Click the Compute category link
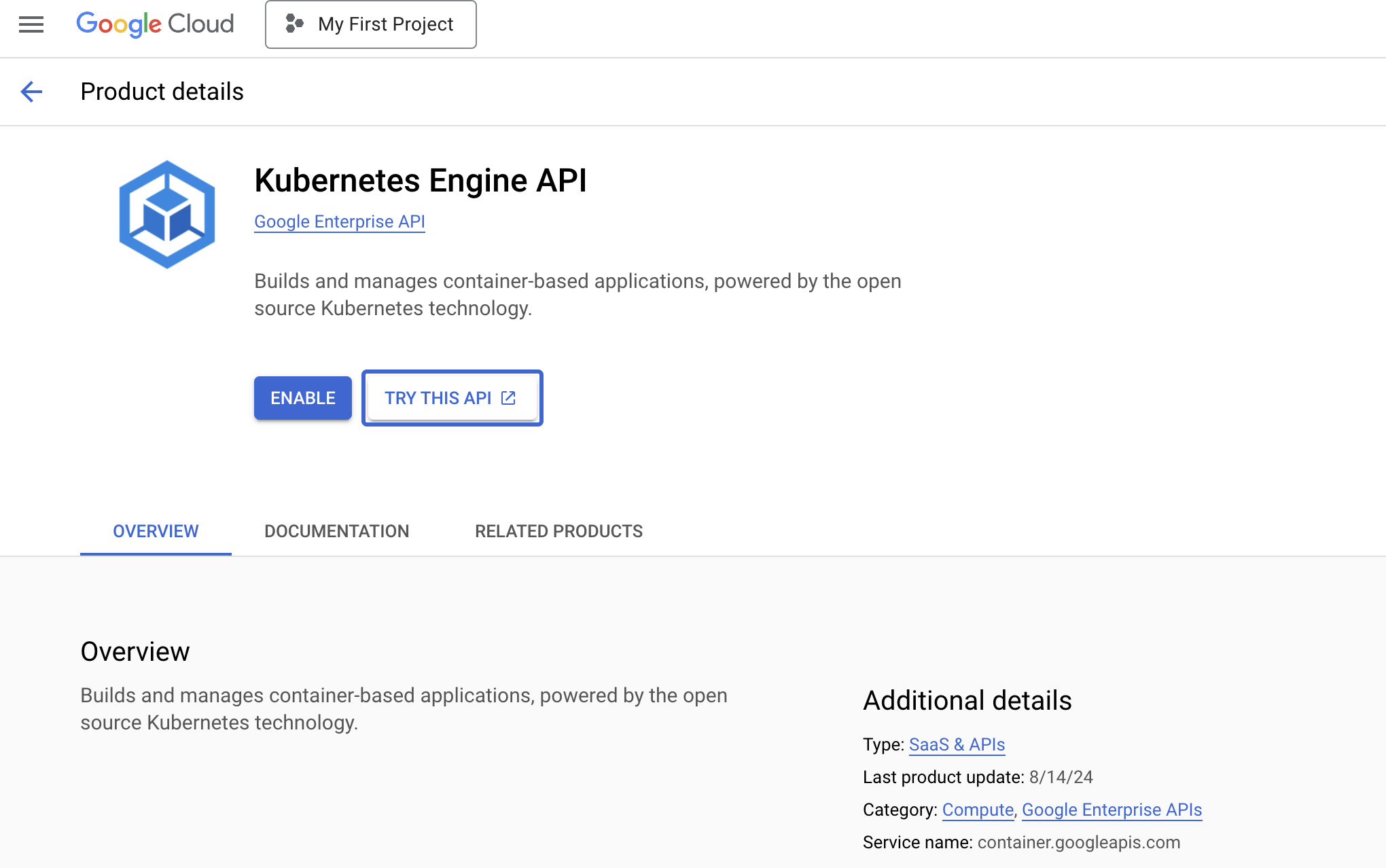The width and height of the screenshot is (1386, 868). tap(977, 810)
